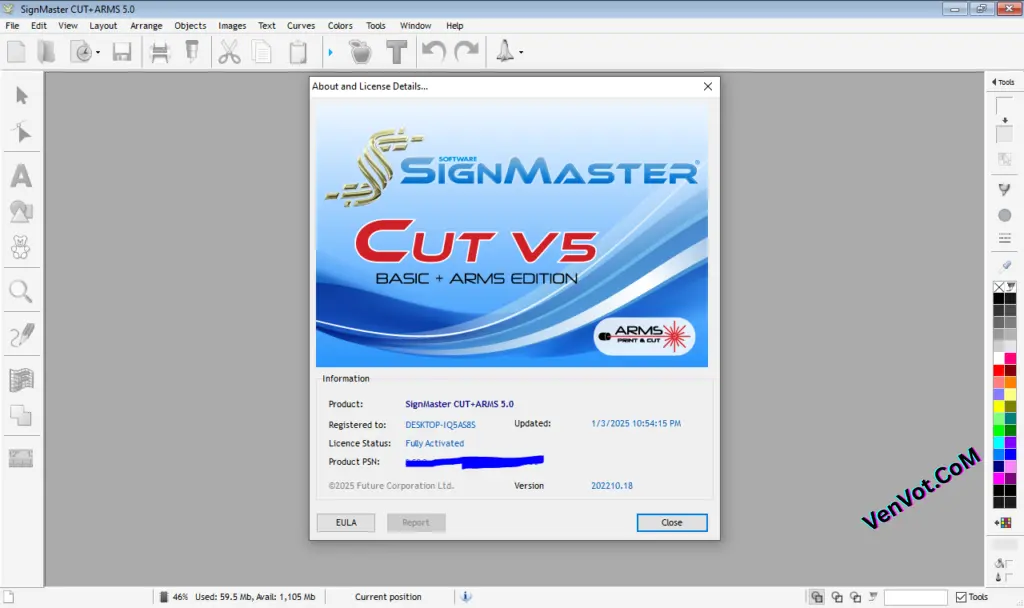
Task: Open the Arrange menu
Action: point(146,25)
